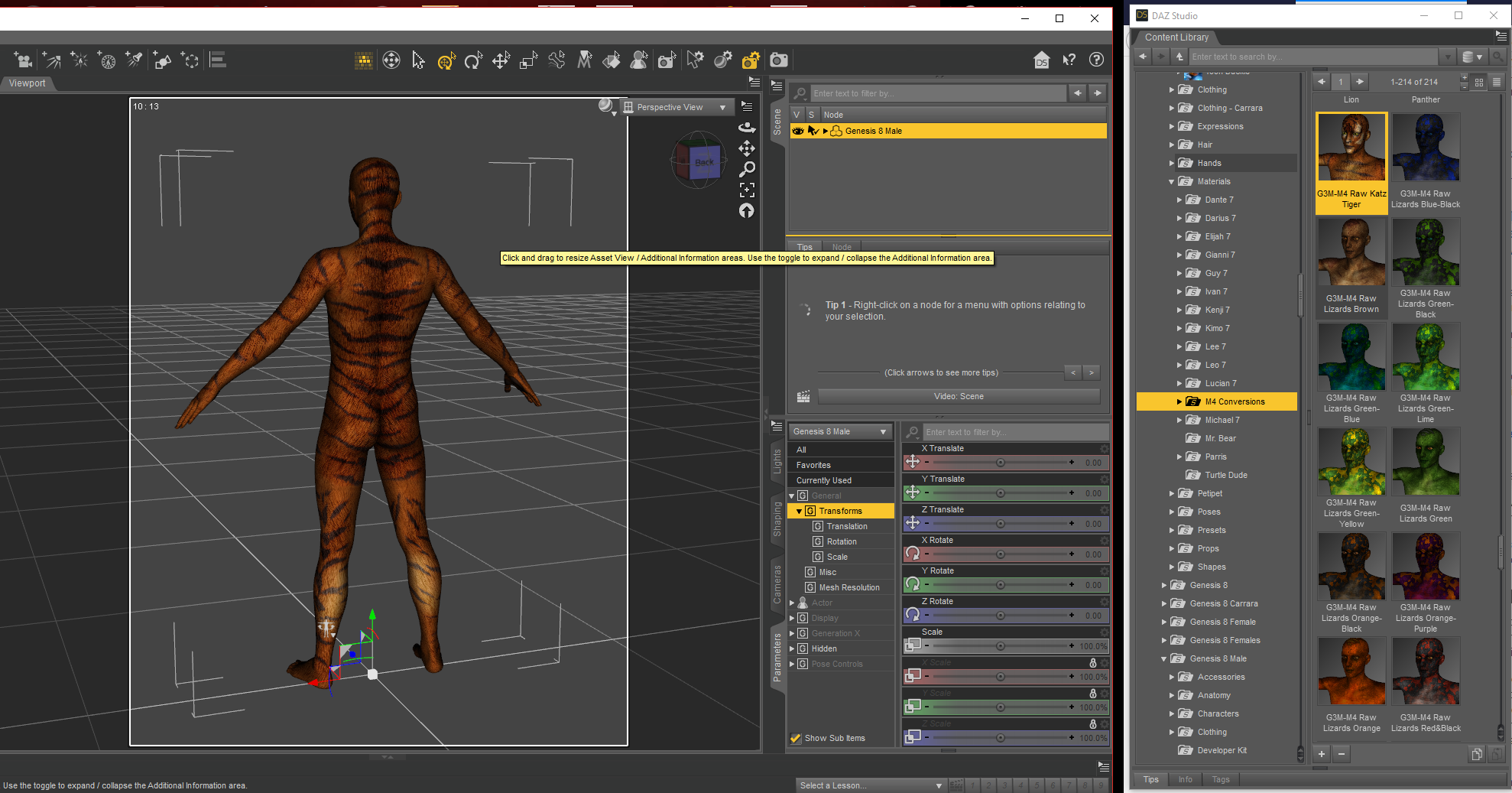Select the Scale tool in the toolbar
This screenshot has height=793, width=1512.
(528, 60)
